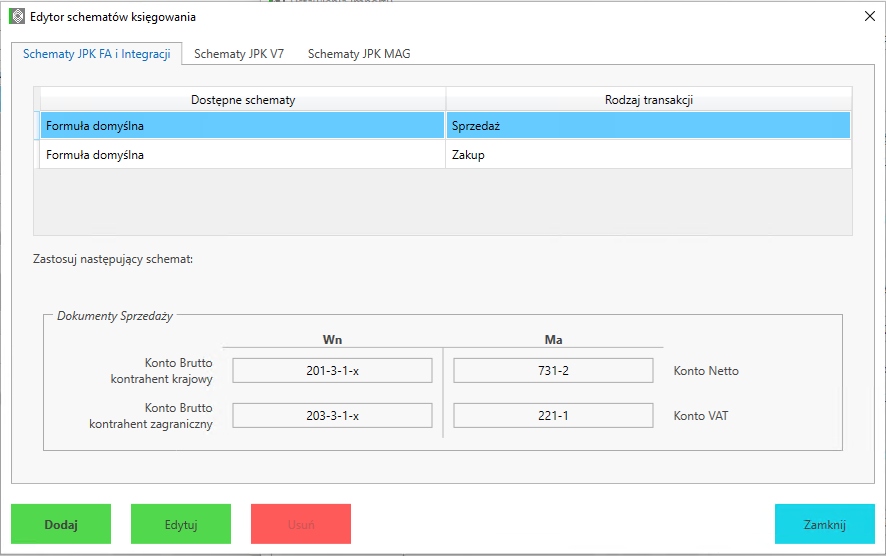Click the red Usuń button
Image resolution: width=886 pixels, height=556 pixels.
pos(301,524)
